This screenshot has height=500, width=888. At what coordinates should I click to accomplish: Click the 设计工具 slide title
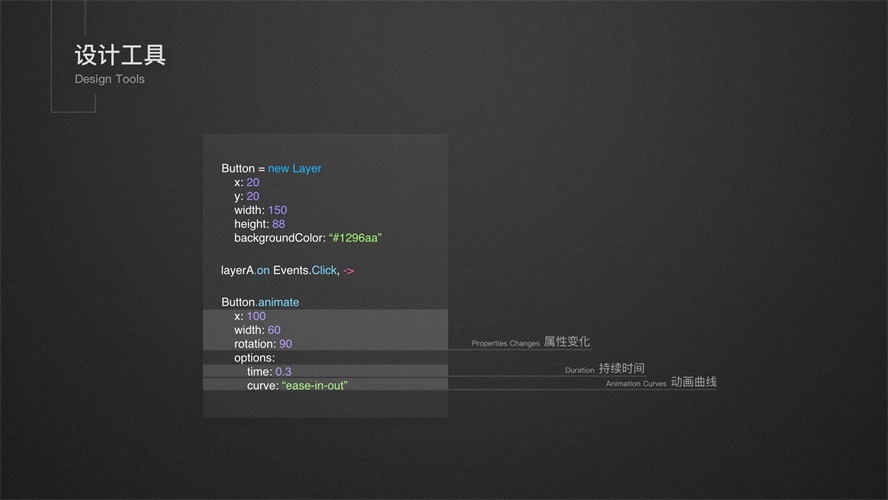(x=120, y=54)
